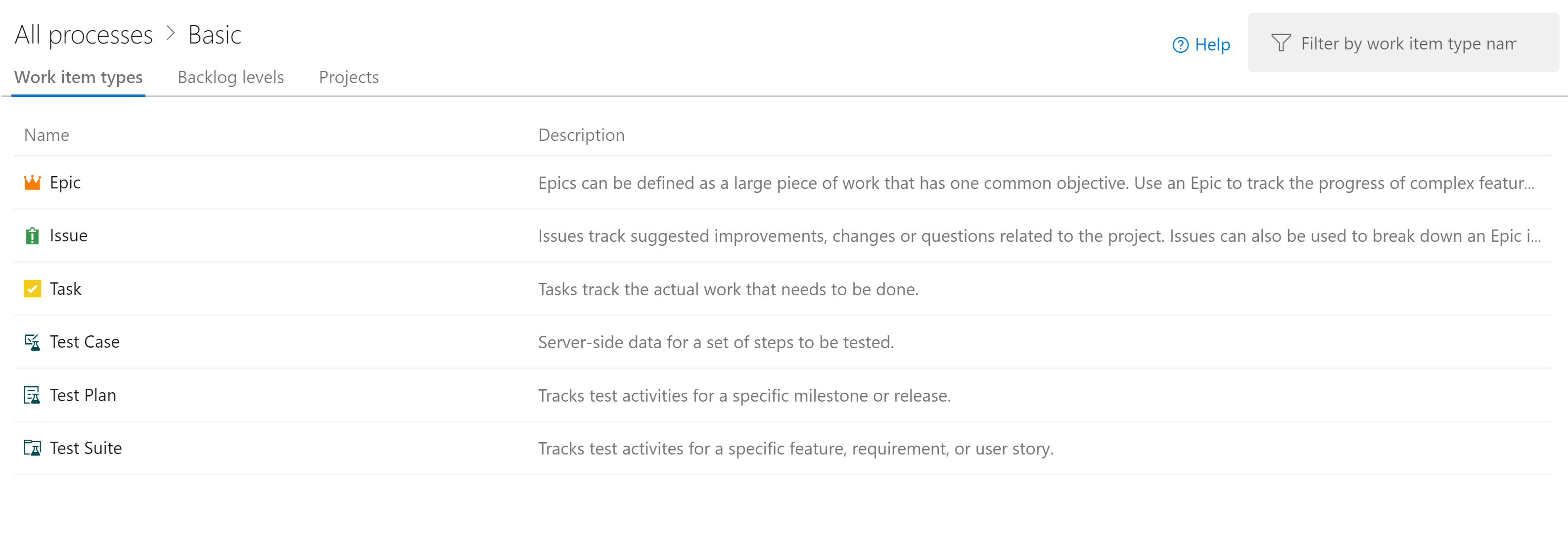Click on the Test Case row item
The width and height of the screenshot is (1568, 549).
pyautogui.click(x=86, y=341)
